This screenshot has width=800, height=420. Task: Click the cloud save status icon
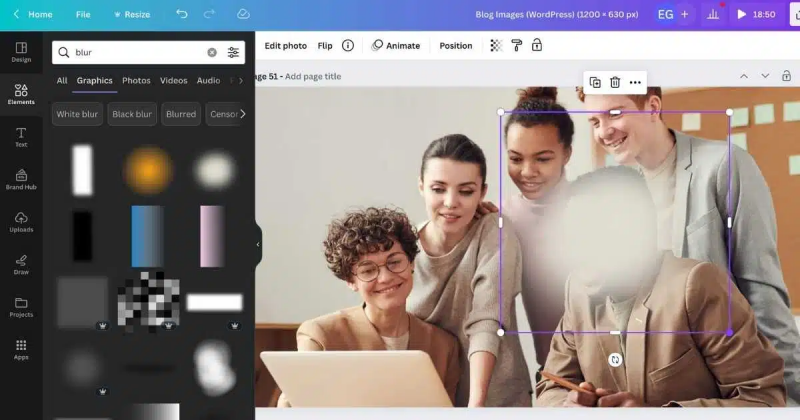(x=243, y=14)
